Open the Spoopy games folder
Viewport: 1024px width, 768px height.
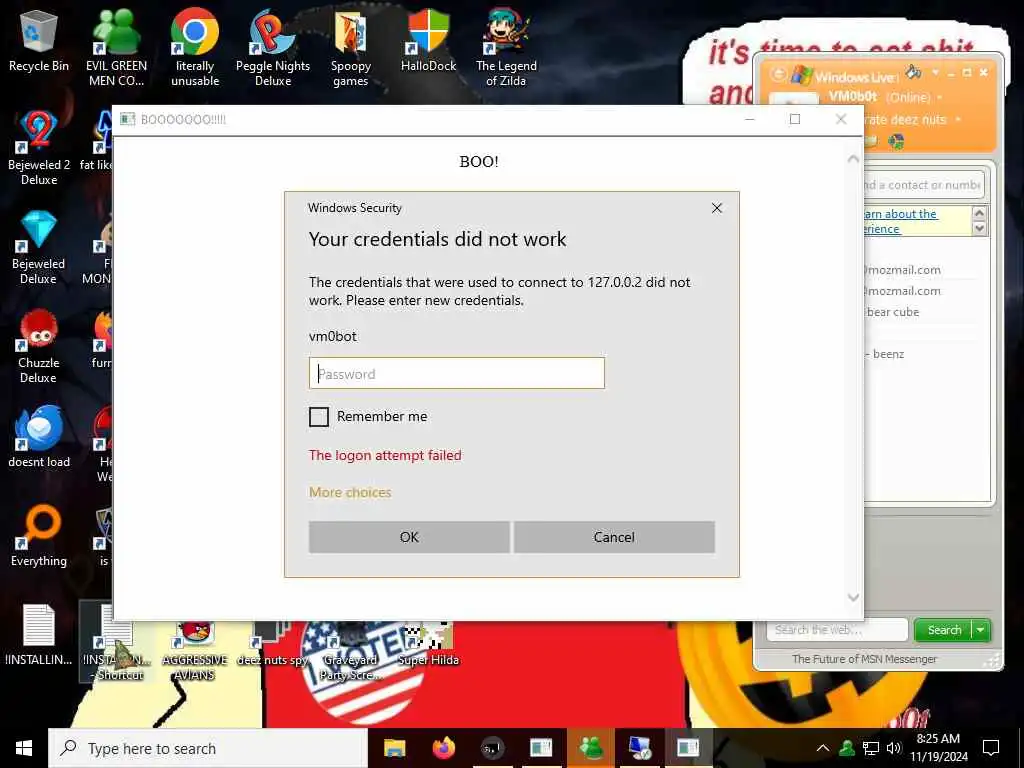click(x=351, y=47)
